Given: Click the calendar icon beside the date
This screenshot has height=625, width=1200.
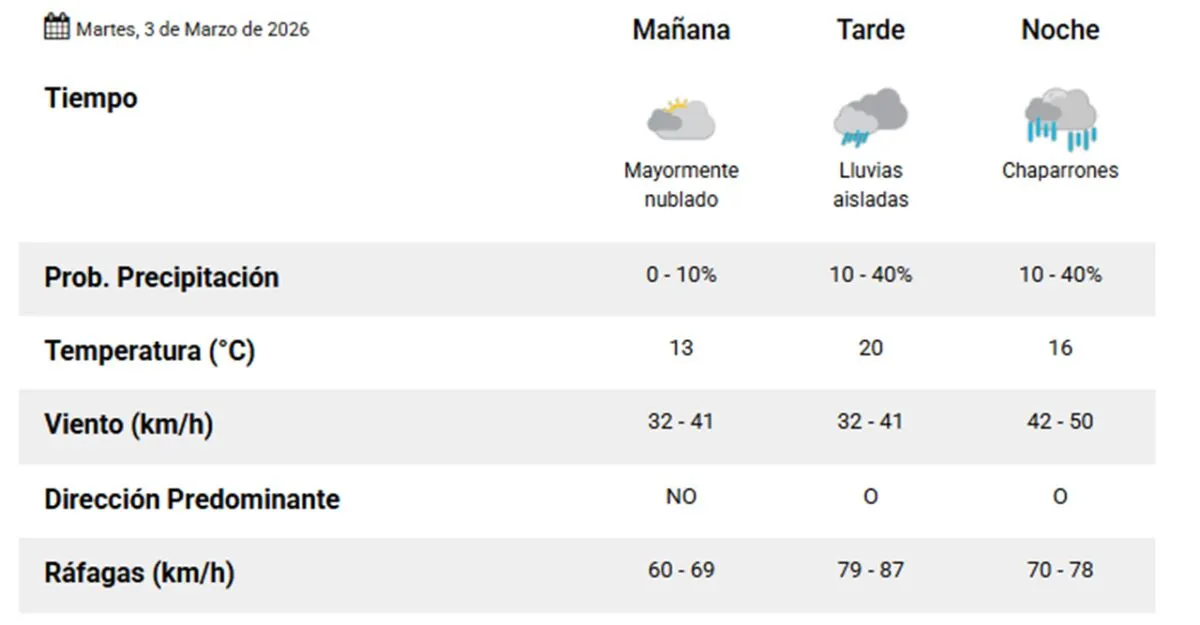Looking at the screenshot, I should [57, 27].
